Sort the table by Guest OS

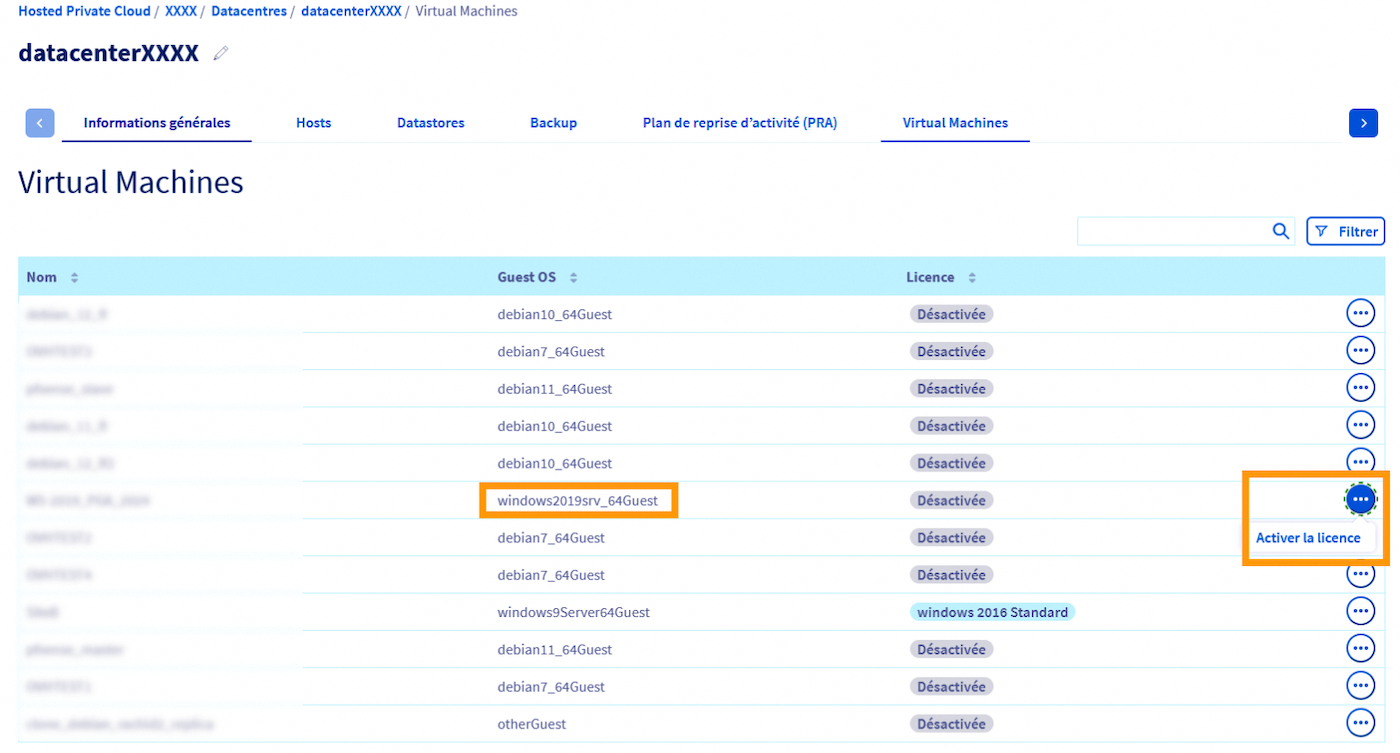point(571,277)
